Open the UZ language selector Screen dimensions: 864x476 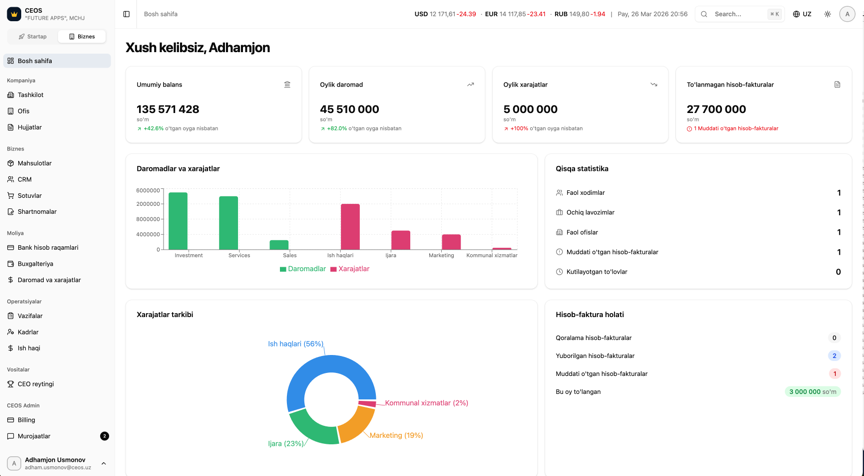[x=802, y=14]
